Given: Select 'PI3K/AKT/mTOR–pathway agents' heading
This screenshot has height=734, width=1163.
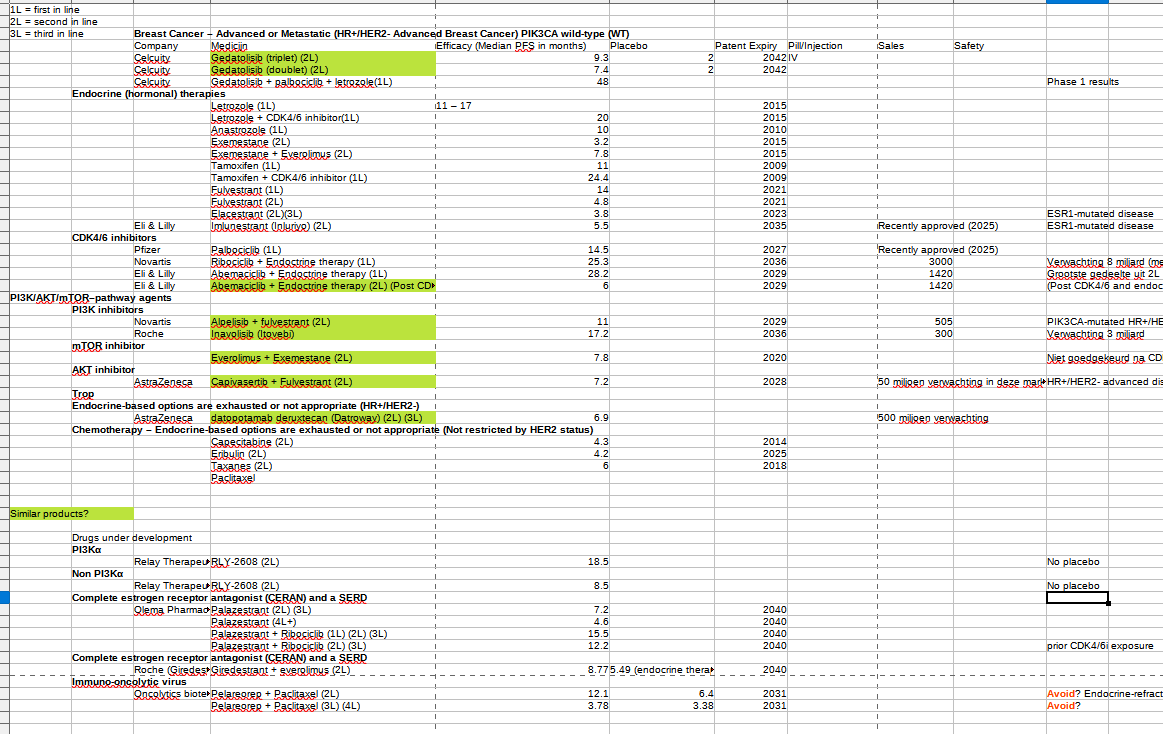Looking at the screenshot, I should click(x=90, y=298).
